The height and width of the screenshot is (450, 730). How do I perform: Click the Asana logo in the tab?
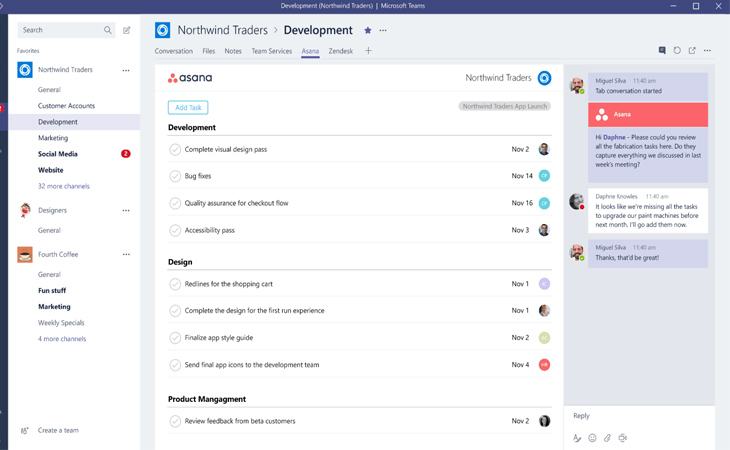(x=190, y=78)
